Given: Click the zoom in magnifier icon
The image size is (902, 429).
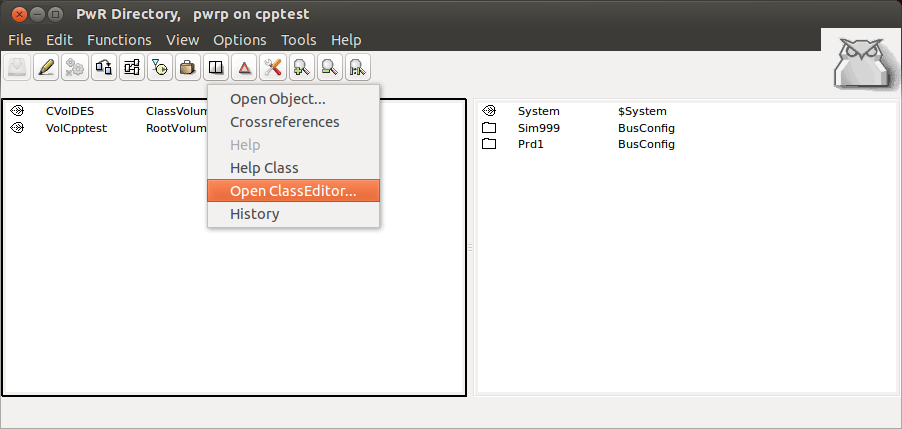Looking at the screenshot, I should coord(301,68).
